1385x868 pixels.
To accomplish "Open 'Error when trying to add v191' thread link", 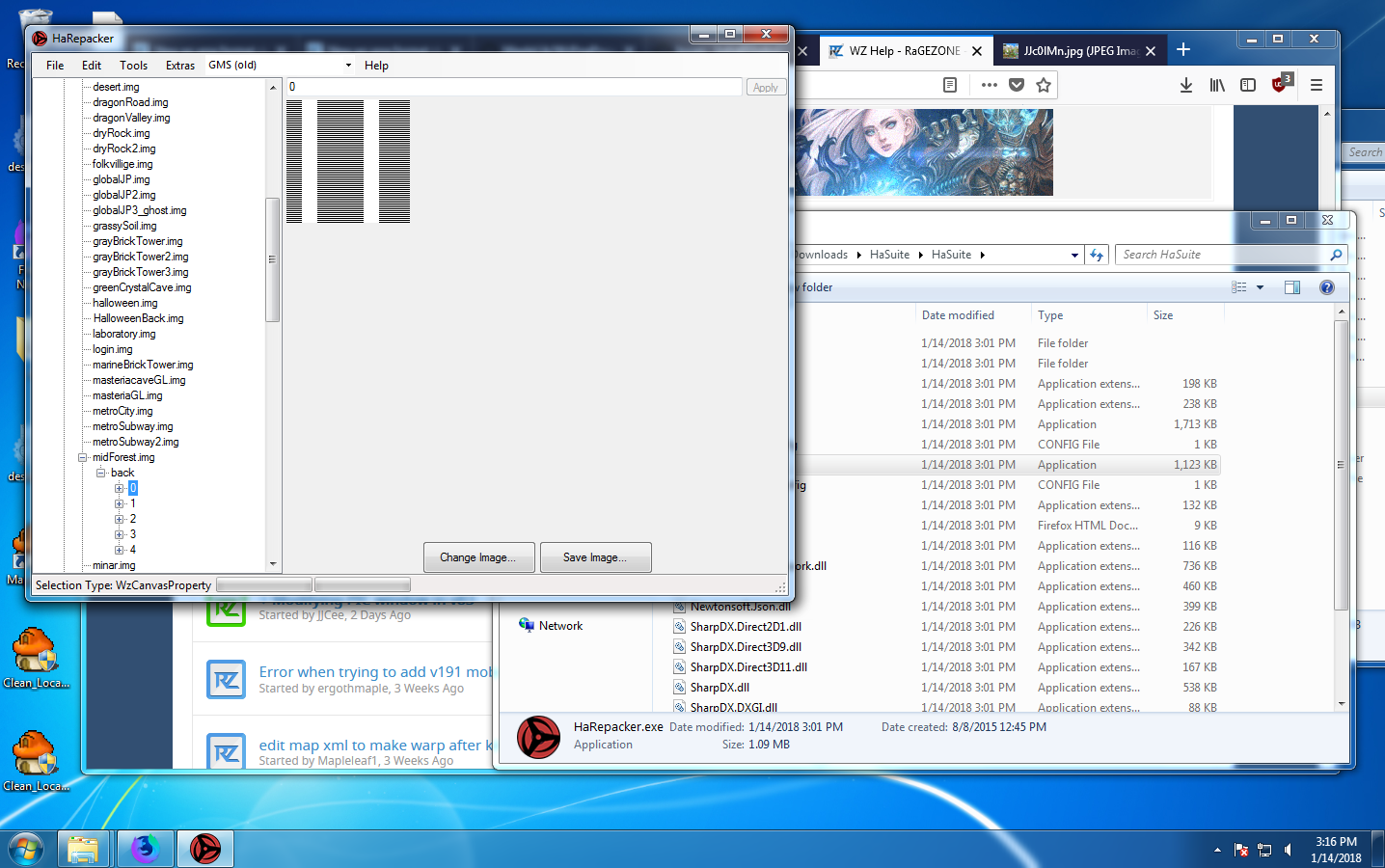I will pos(376,672).
